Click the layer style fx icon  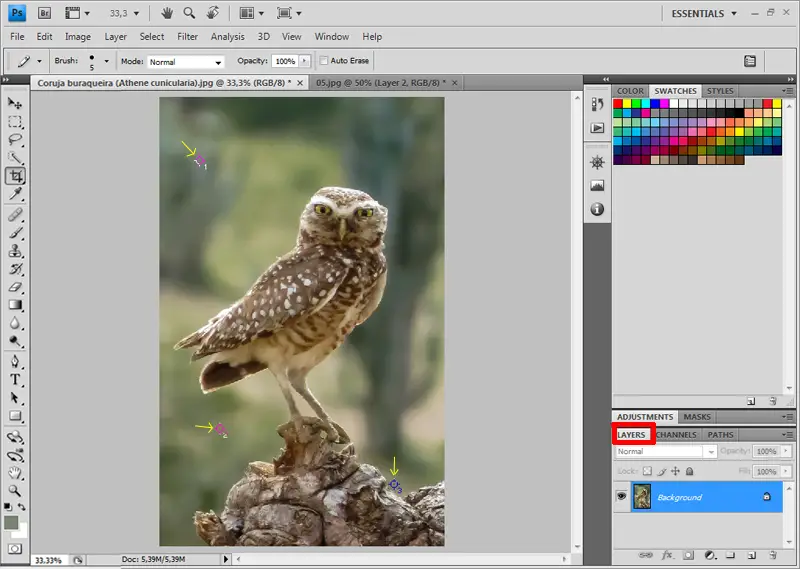(x=665, y=554)
